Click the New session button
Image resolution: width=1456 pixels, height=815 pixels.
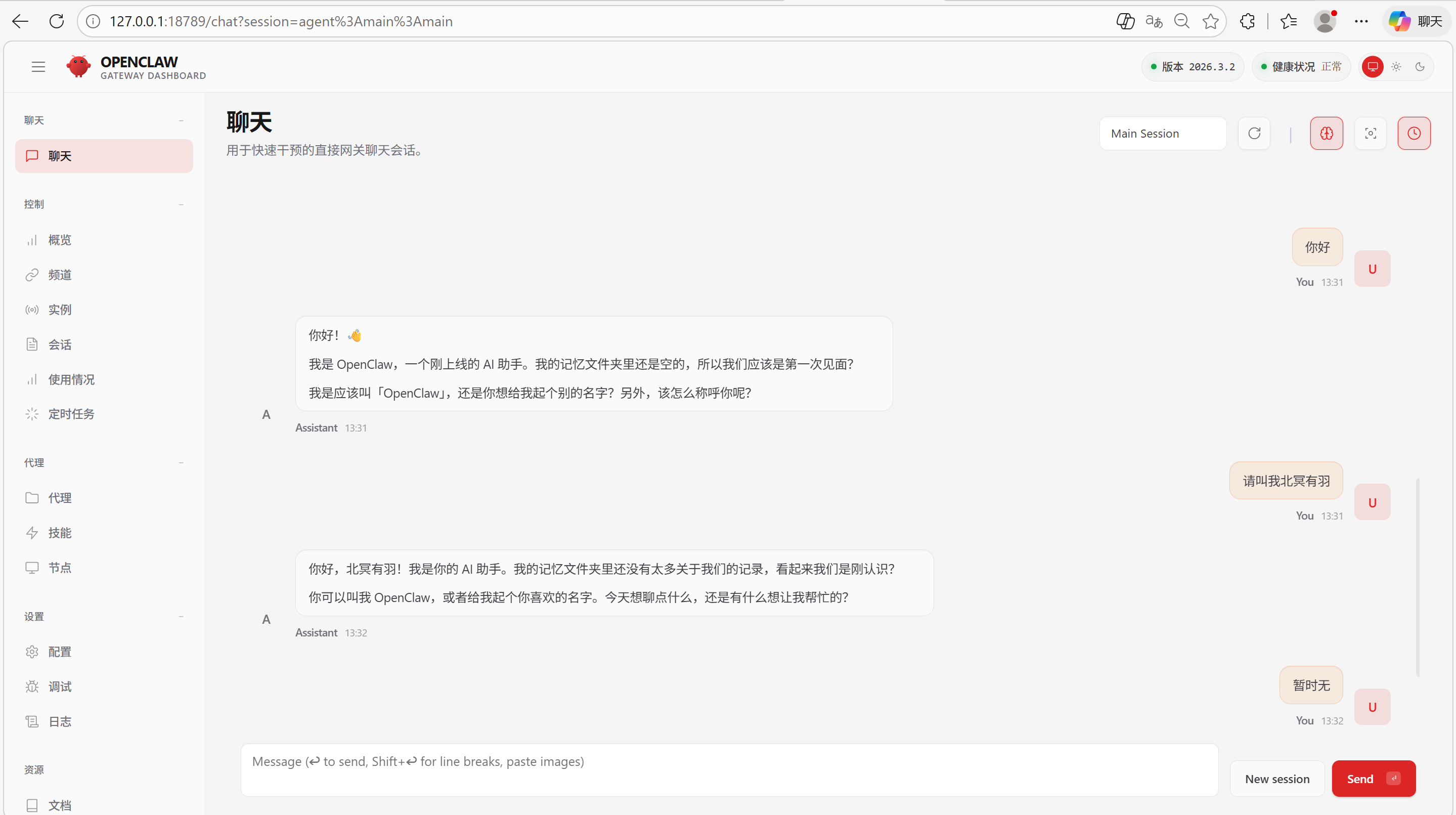coord(1277,779)
